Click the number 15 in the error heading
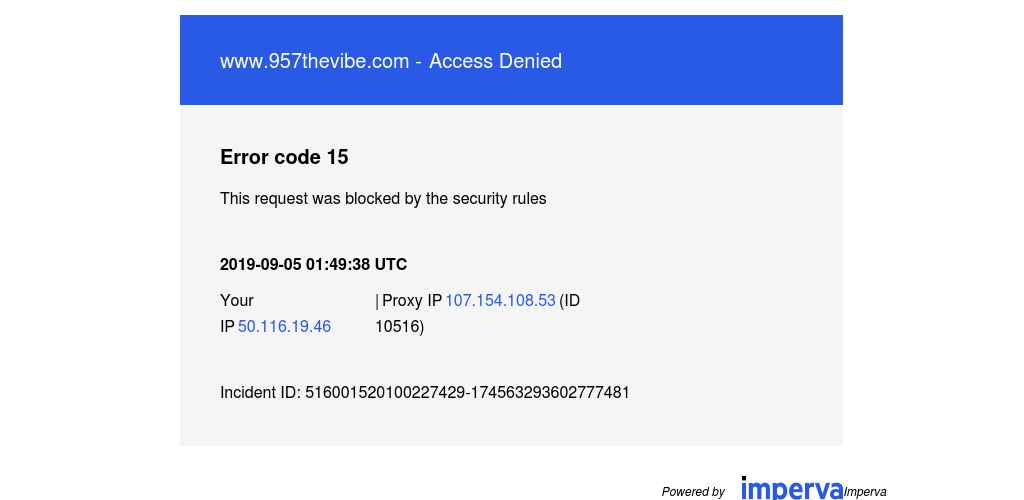The image size is (1024, 500). tap(338, 157)
